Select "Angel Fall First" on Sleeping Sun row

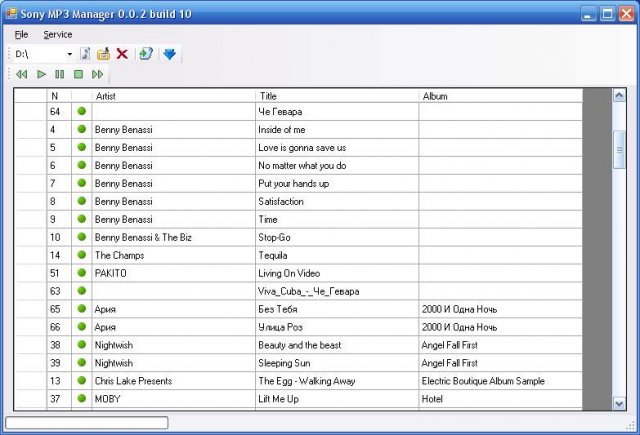449,363
